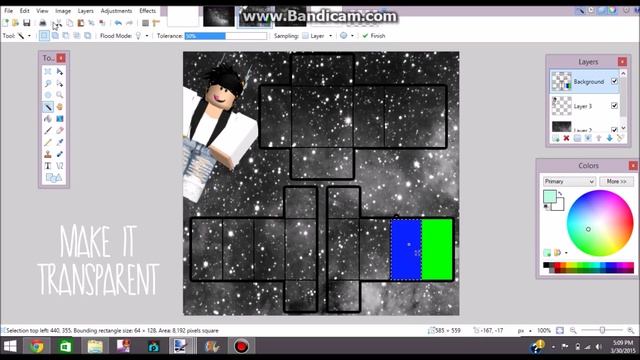This screenshot has height=360, width=640.
Task: Choose Invert (xor) selection mode
Action: [x=88, y=36]
